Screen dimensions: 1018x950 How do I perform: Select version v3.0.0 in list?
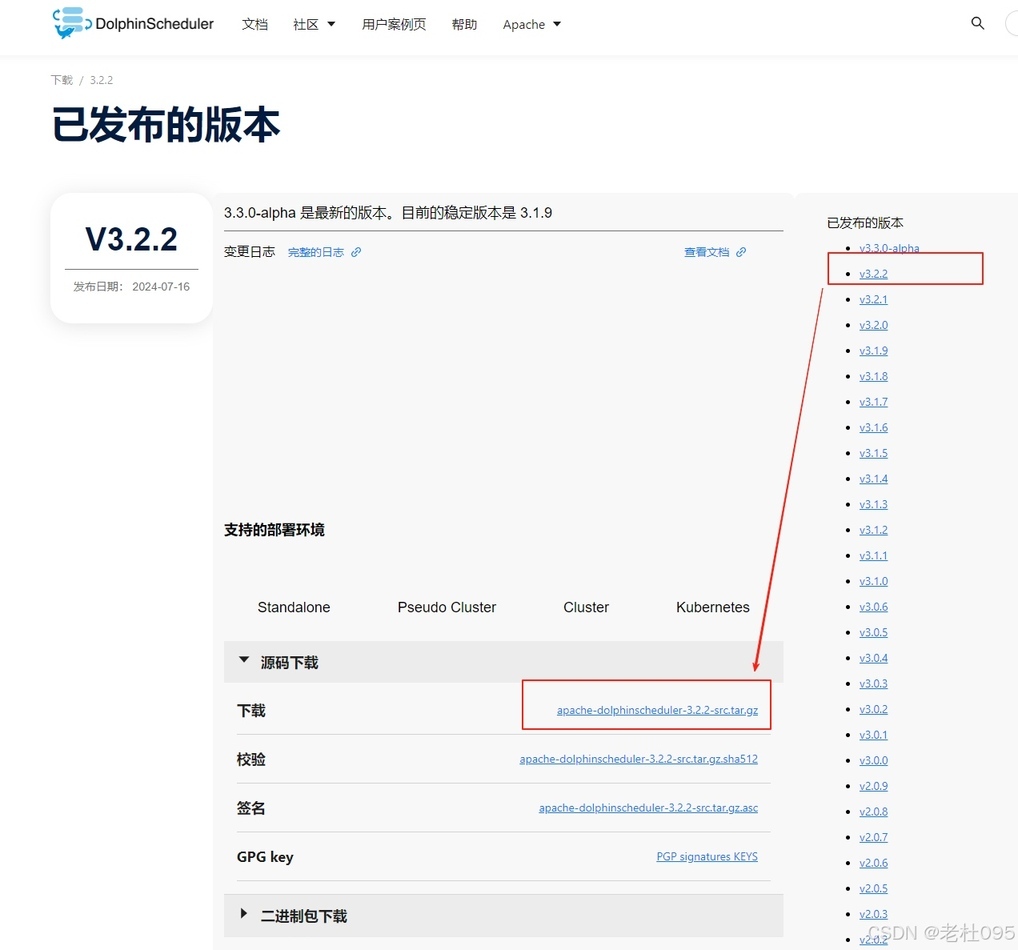873,760
